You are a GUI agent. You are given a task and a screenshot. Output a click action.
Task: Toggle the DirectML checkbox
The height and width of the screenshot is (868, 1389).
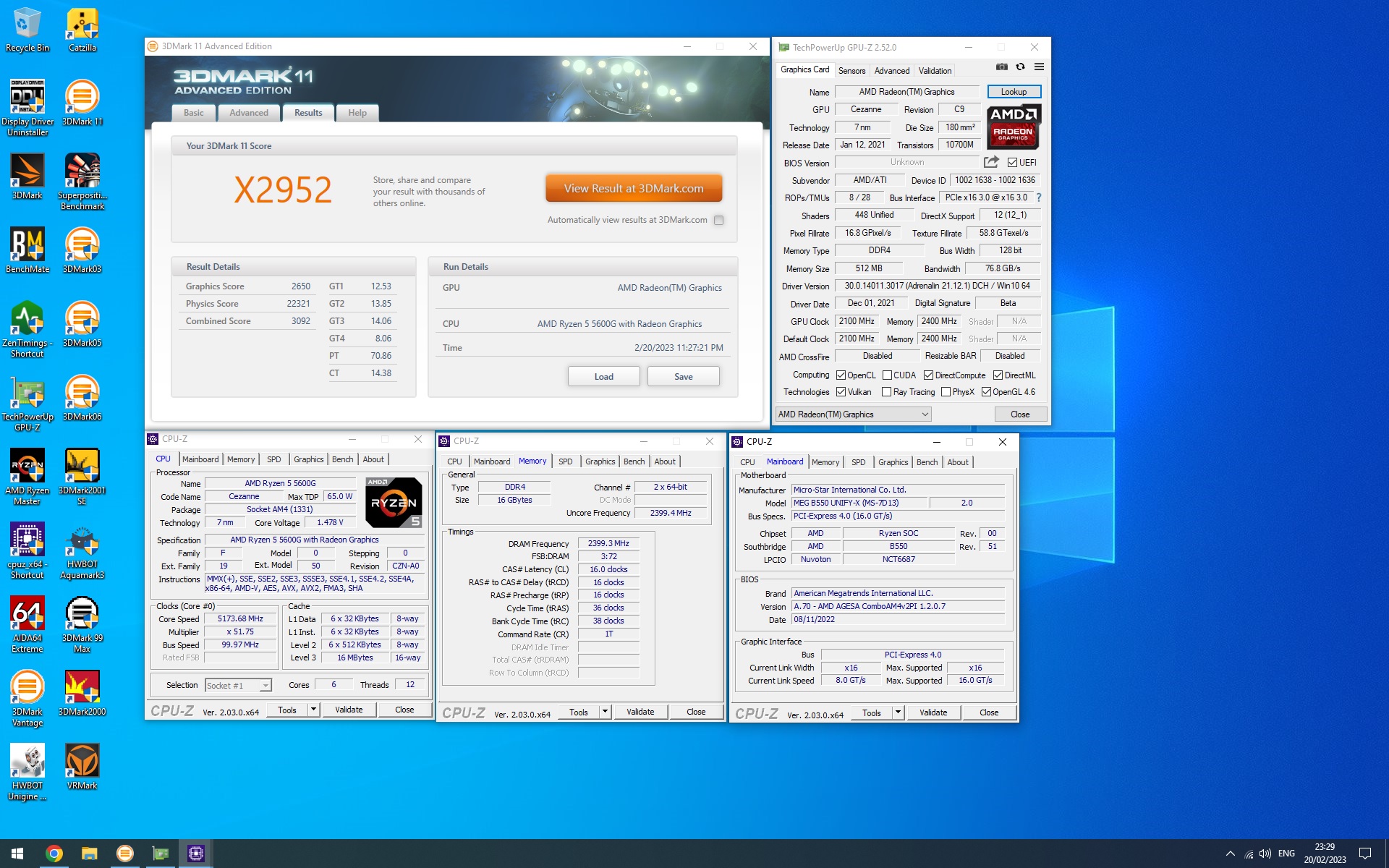[998, 375]
